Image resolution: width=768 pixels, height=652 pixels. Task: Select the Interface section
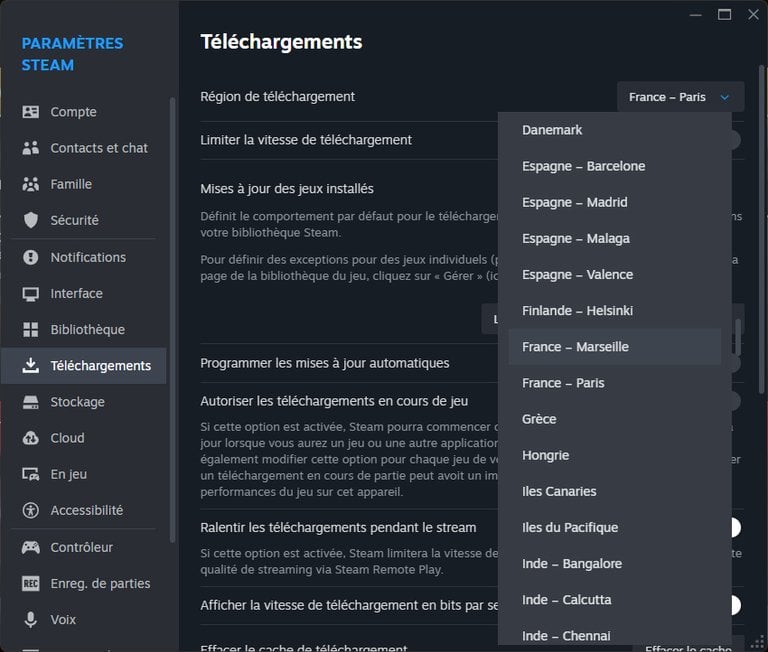[x=83, y=293]
